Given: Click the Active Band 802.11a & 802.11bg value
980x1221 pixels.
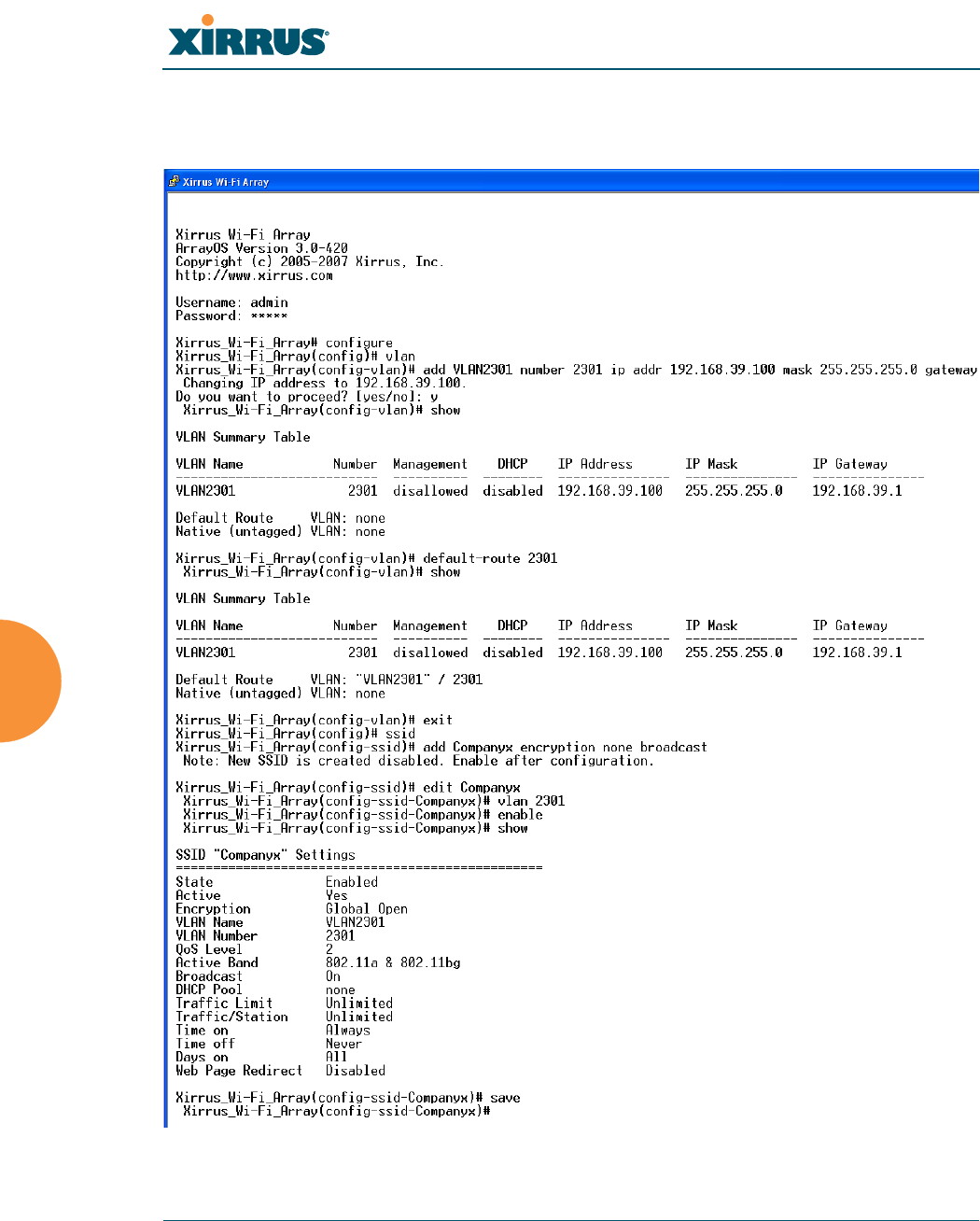Looking at the screenshot, I should [393, 962].
